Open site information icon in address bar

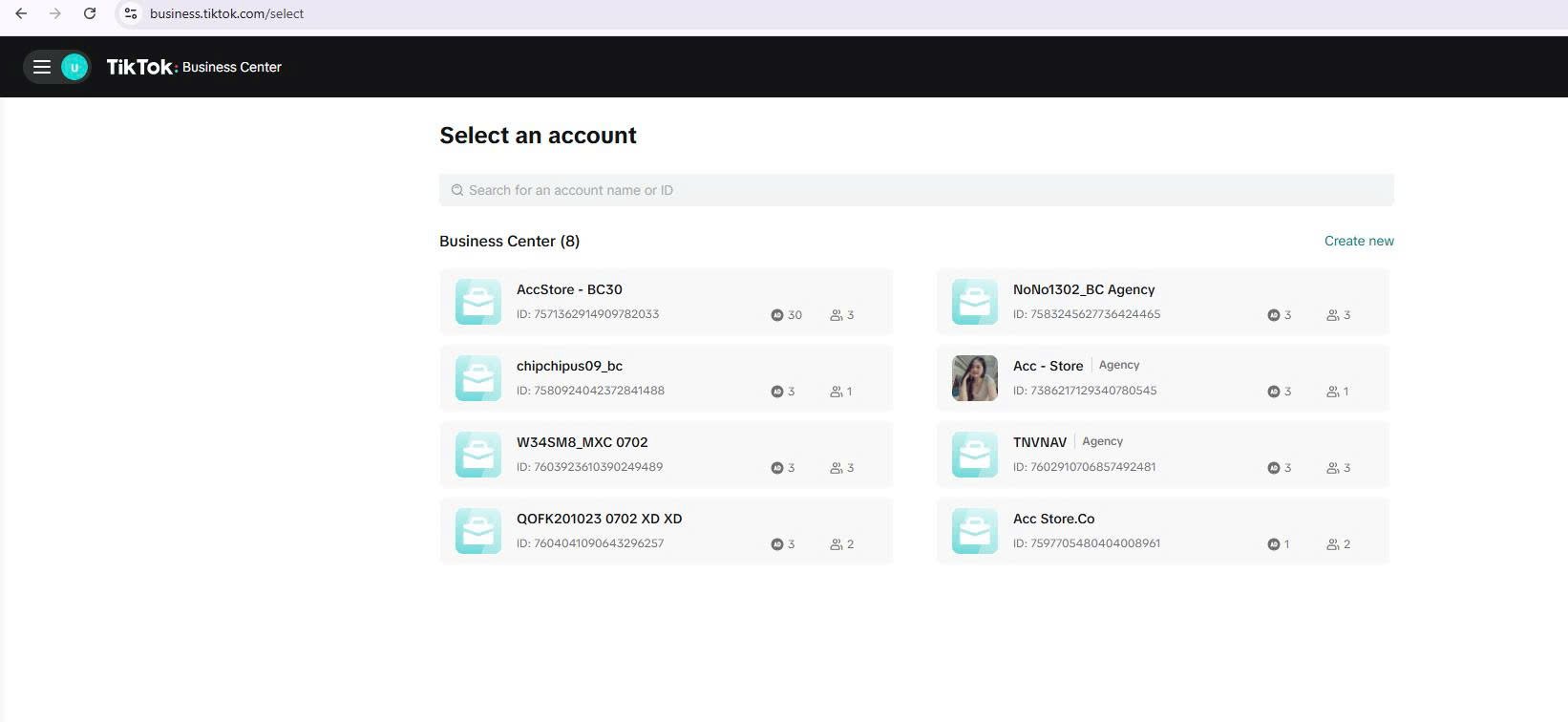click(131, 13)
